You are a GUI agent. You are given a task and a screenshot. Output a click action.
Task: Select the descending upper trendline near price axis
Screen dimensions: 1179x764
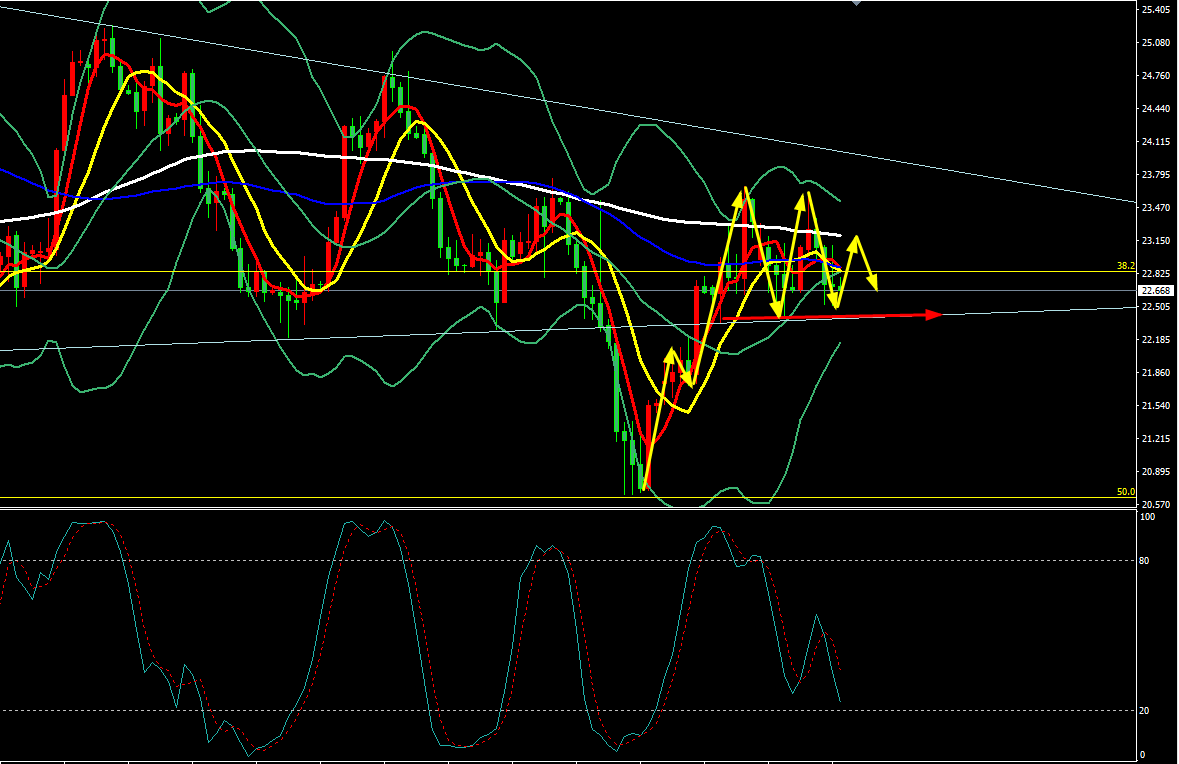[1120, 198]
